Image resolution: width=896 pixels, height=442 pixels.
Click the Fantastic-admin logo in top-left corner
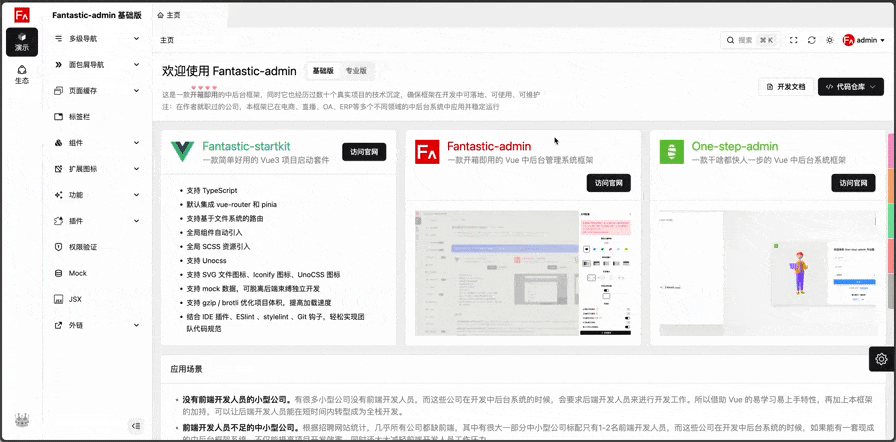coord(22,15)
